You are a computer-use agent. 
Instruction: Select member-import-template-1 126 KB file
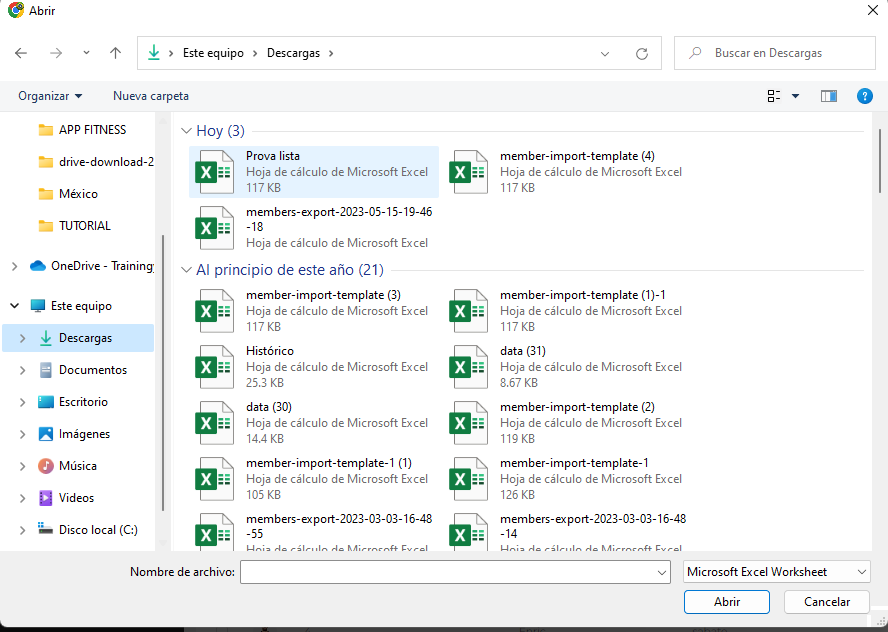568,479
